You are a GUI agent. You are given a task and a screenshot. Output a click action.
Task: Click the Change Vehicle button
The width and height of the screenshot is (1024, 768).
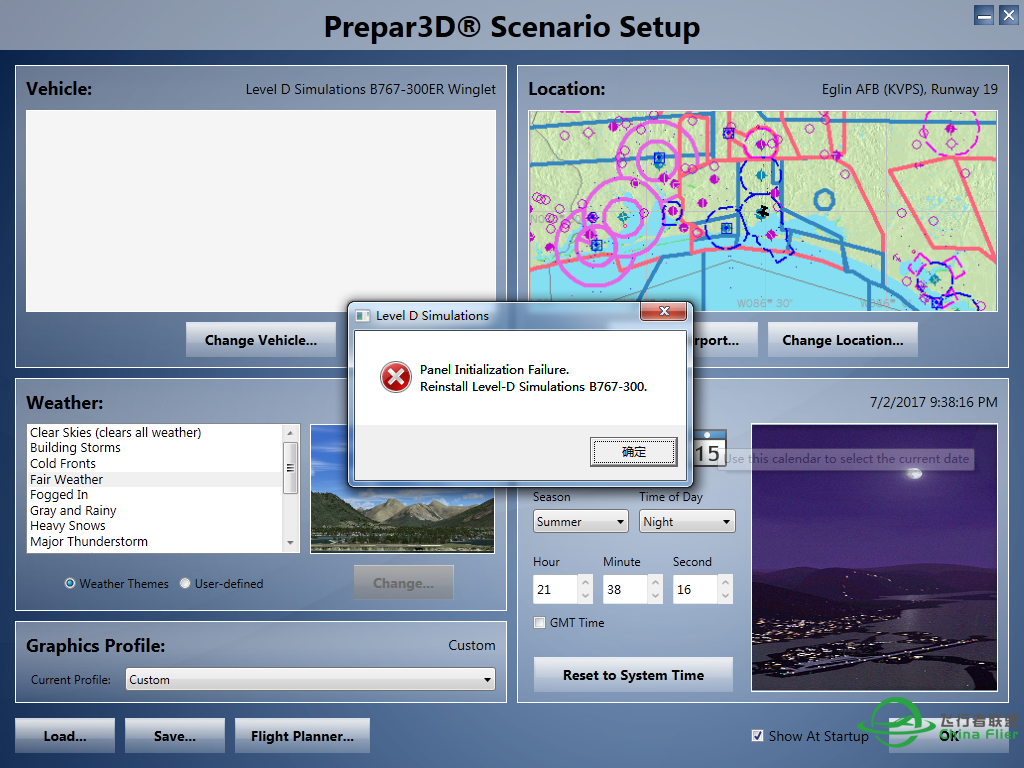260,340
